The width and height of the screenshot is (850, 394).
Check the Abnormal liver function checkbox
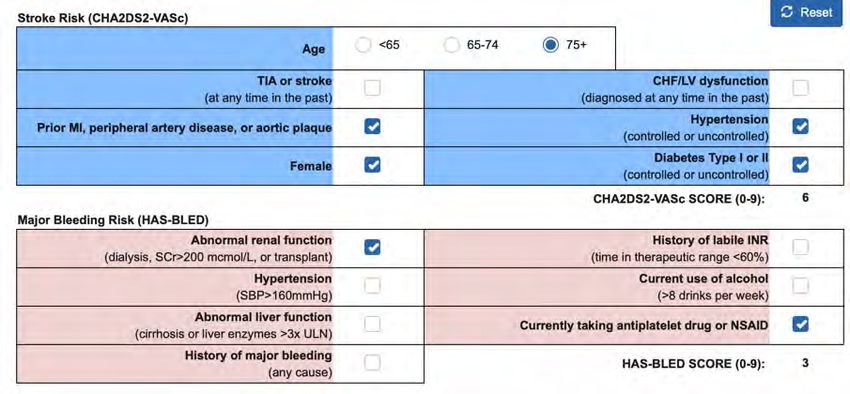[372, 324]
